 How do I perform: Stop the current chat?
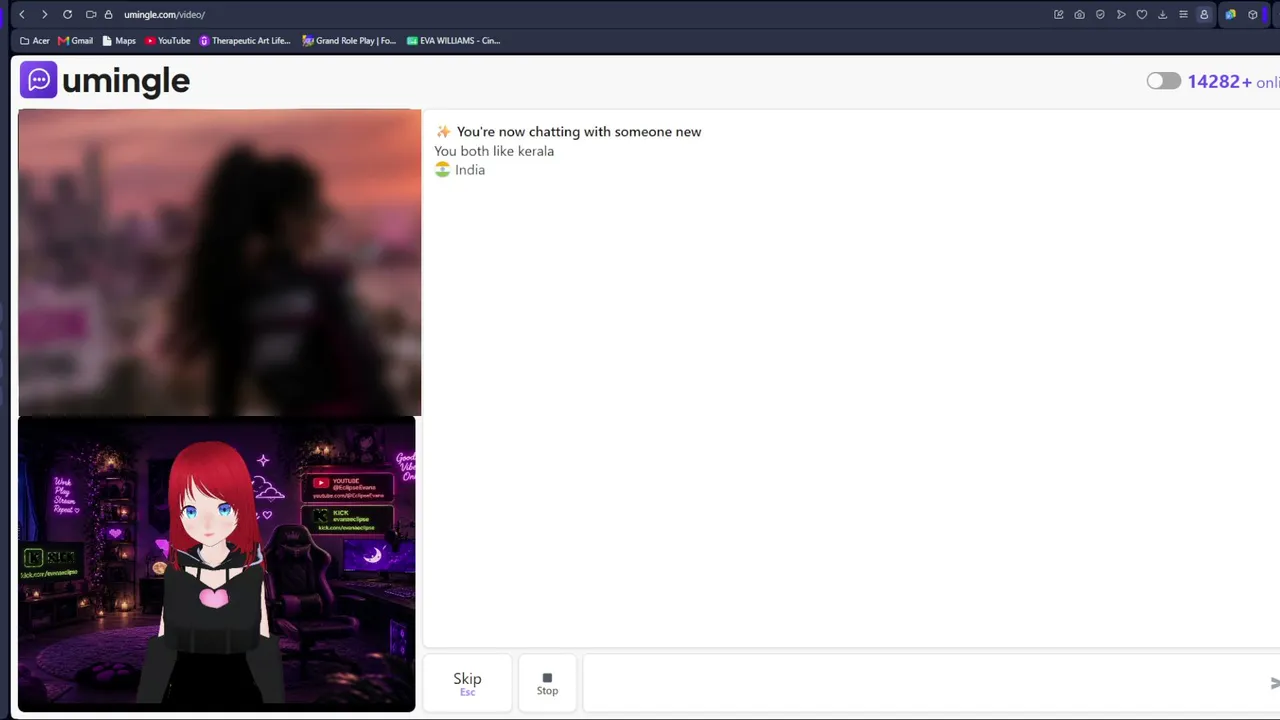point(547,683)
